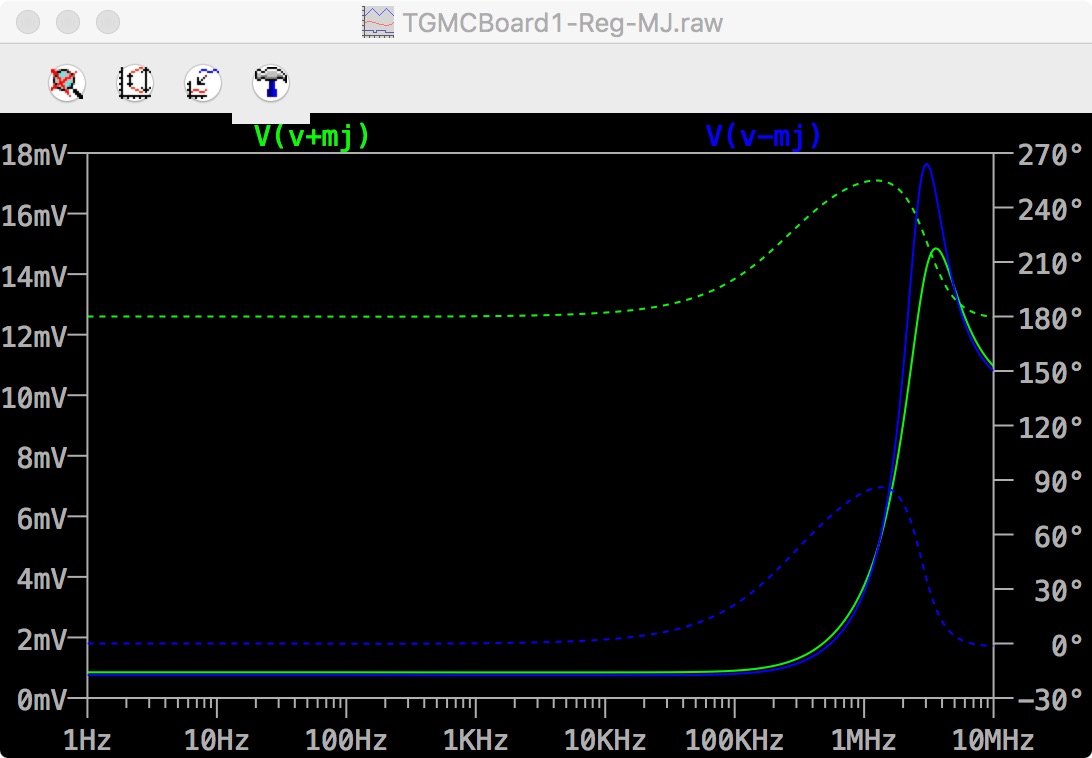Click the 100KHz frequency axis label

click(734, 739)
